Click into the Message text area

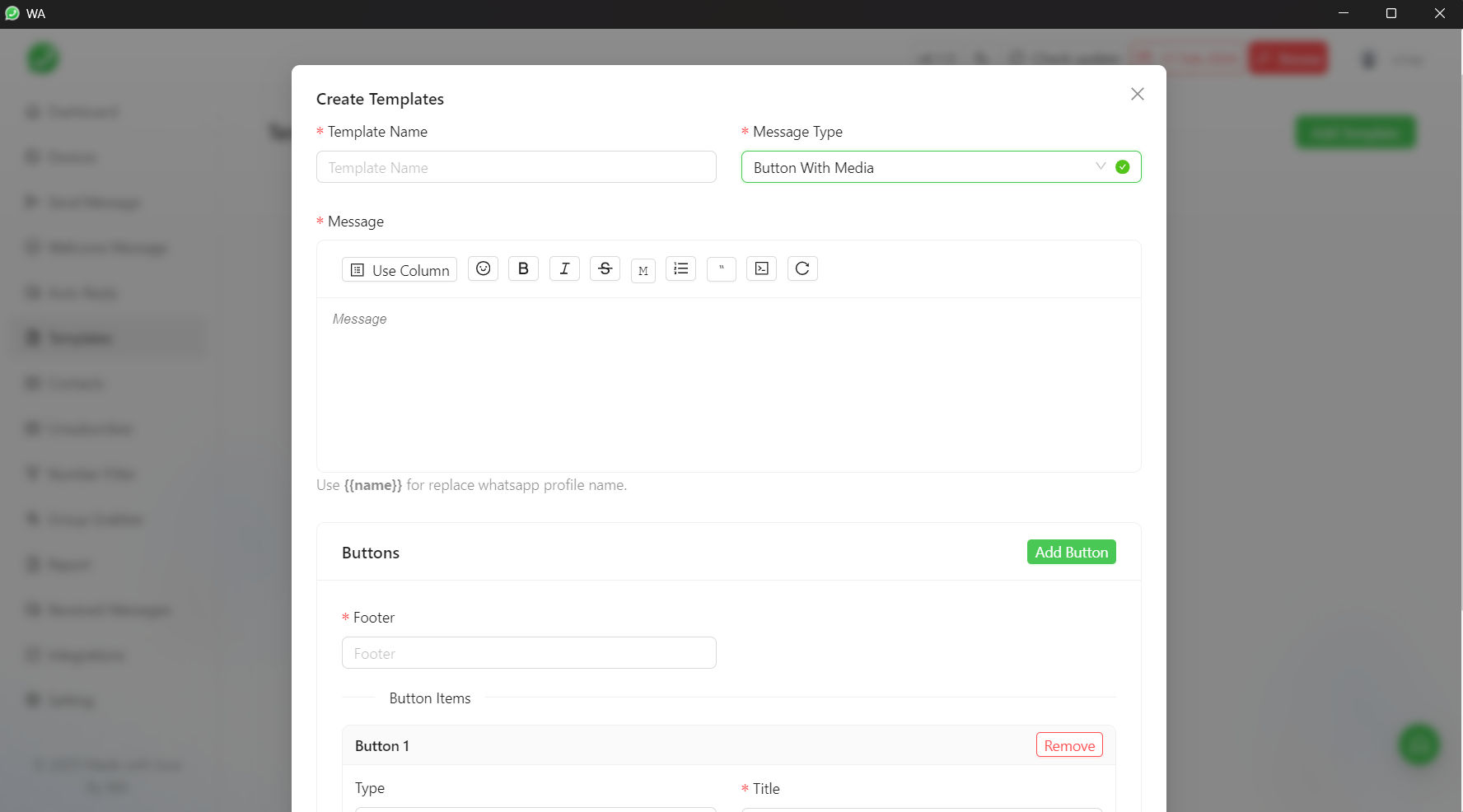tap(728, 384)
